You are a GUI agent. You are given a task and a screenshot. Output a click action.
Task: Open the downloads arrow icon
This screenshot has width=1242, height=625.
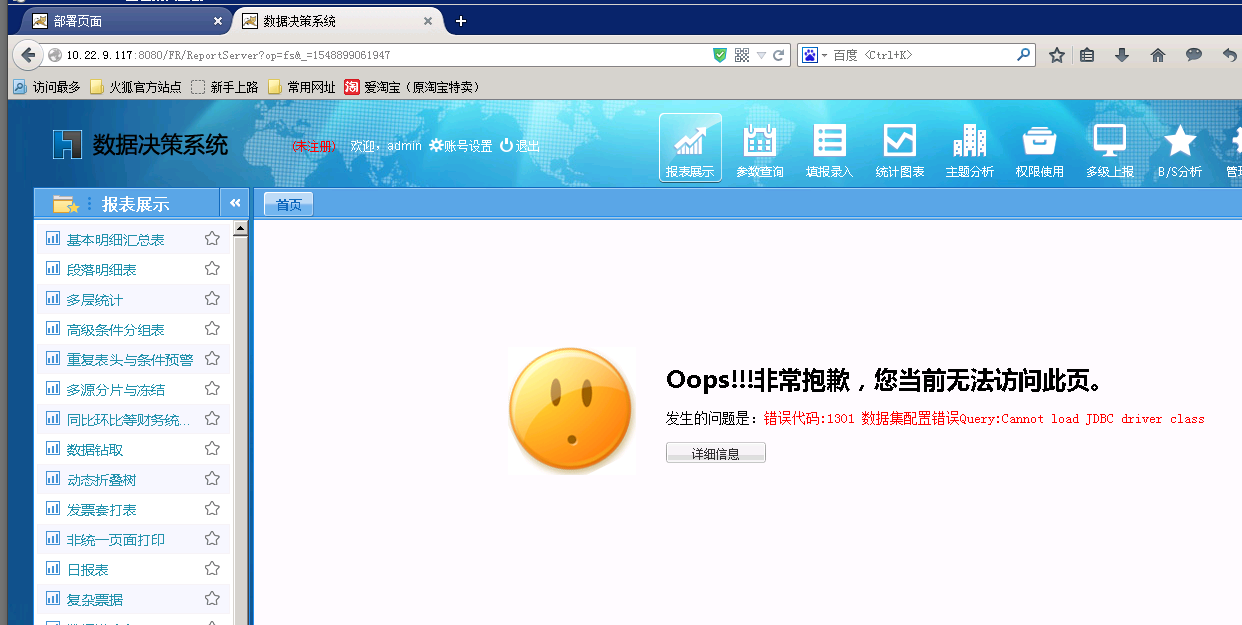pos(1122,55)
